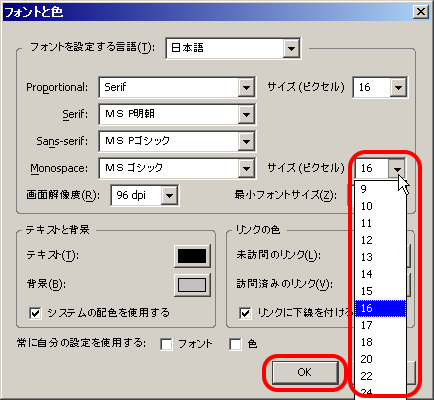
Task: Pick size 9 from the size list
Action: point(380,189)
